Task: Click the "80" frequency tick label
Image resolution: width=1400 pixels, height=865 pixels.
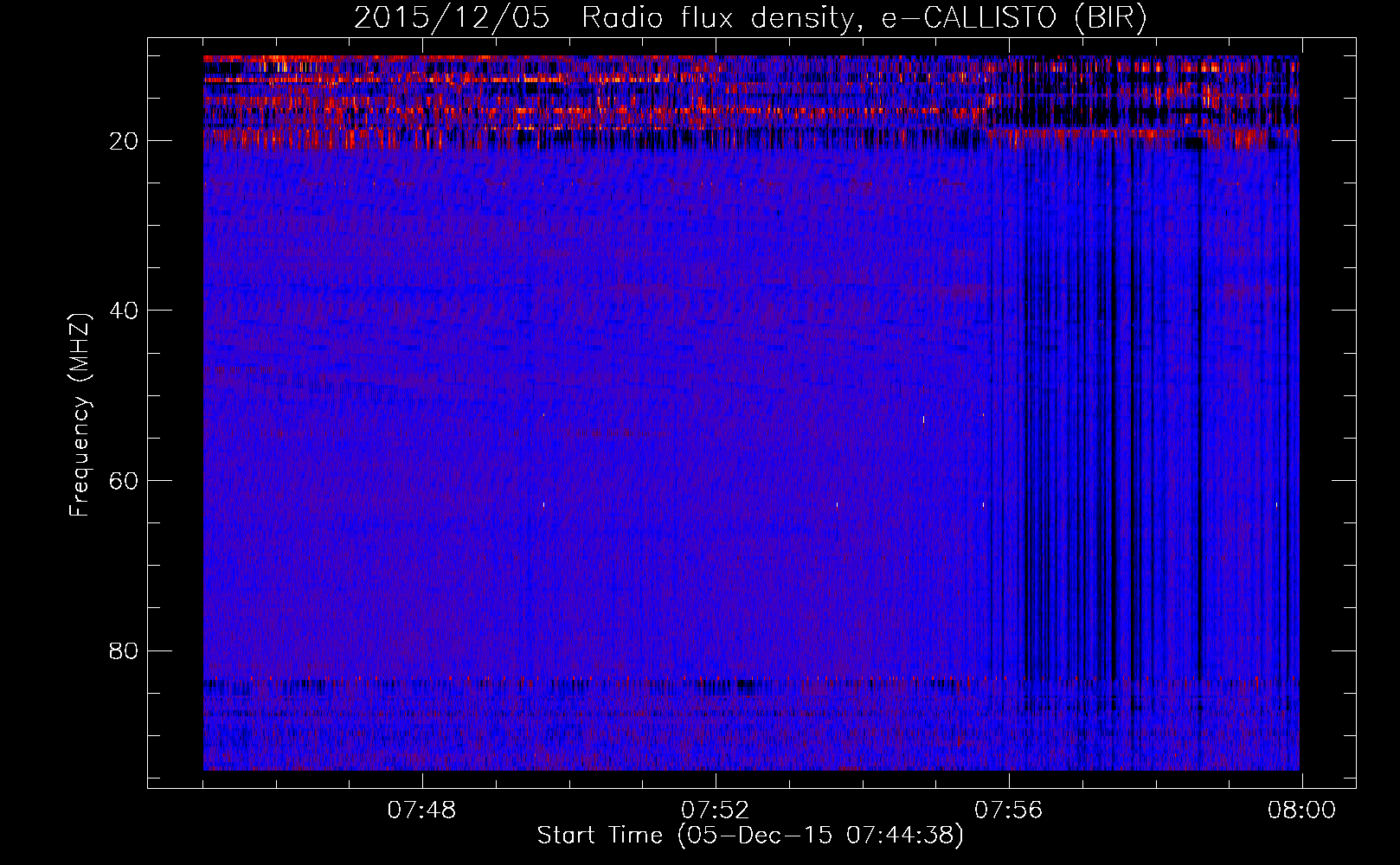Action: coord(125,650)
